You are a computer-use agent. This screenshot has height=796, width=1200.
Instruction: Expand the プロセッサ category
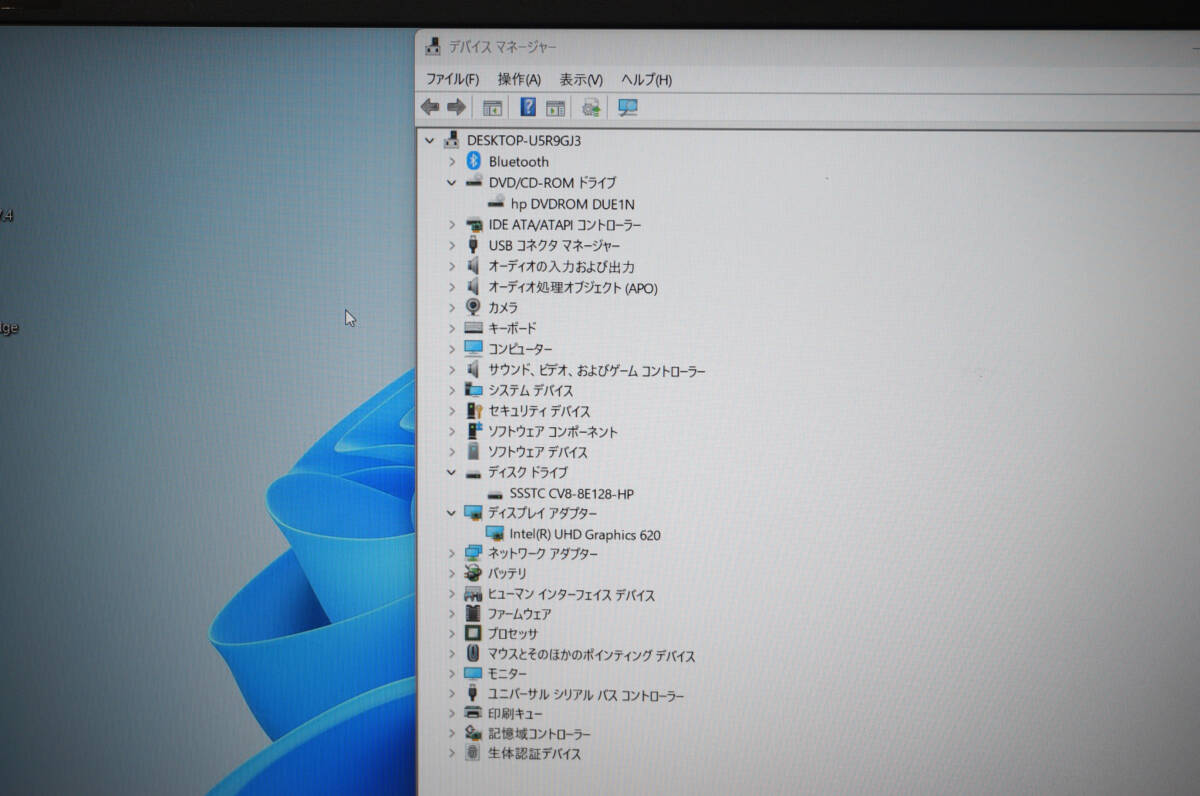coord(452,634)
